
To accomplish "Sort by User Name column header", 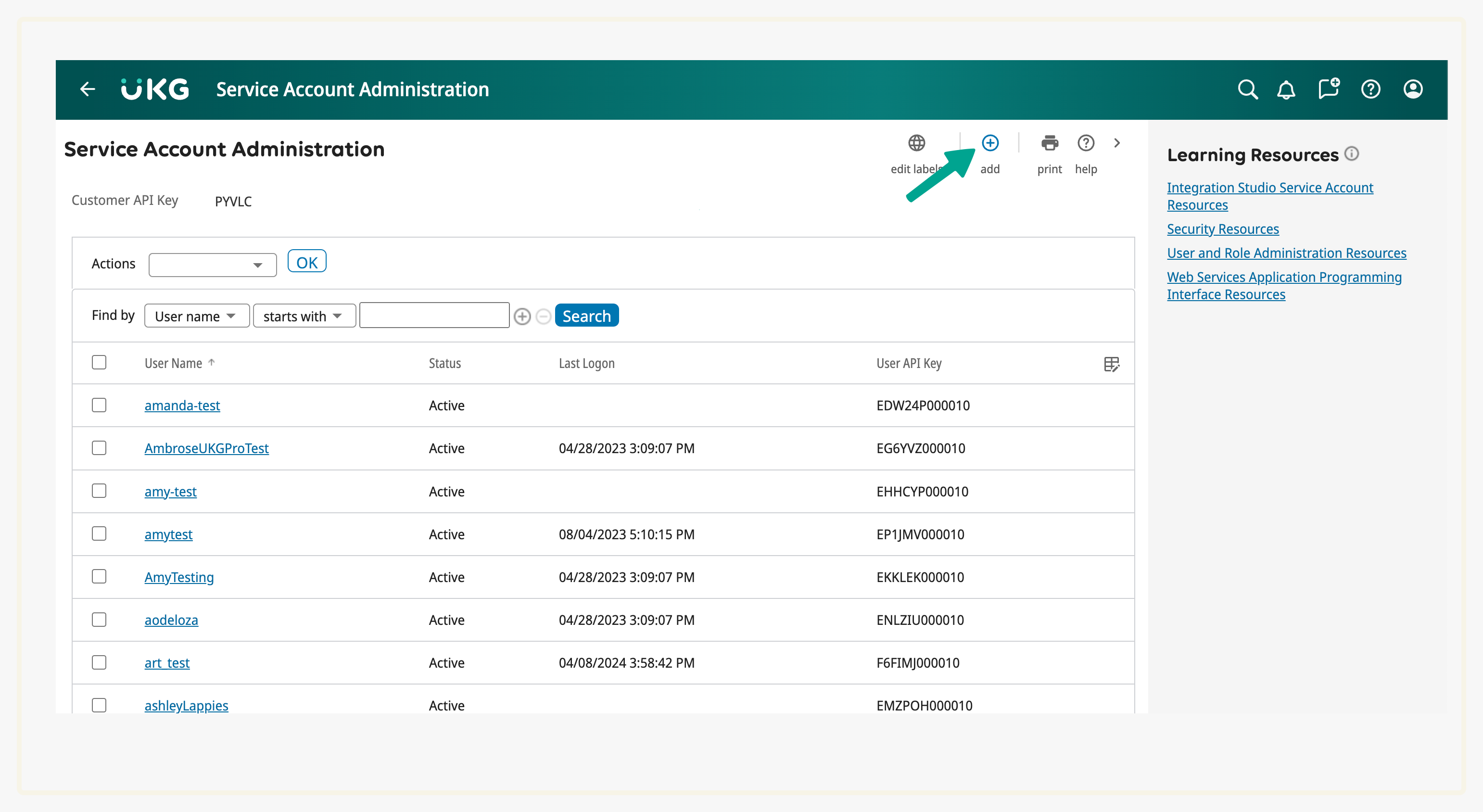I will [173, 363].
